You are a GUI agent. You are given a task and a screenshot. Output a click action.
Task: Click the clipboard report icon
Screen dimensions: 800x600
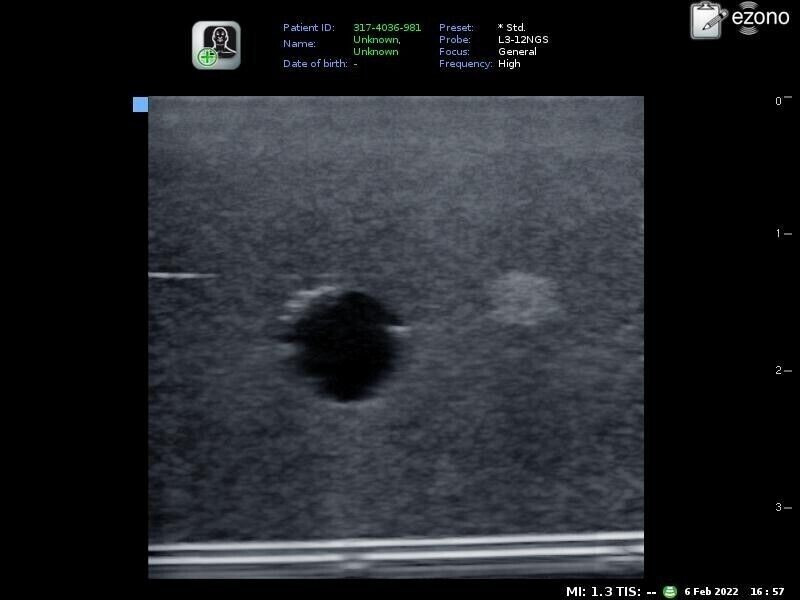pos(706,22)
